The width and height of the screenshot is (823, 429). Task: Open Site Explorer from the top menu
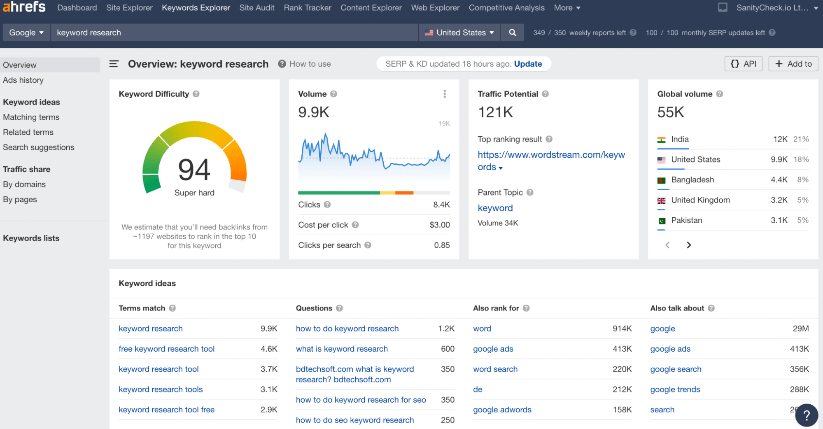(129, 8)
